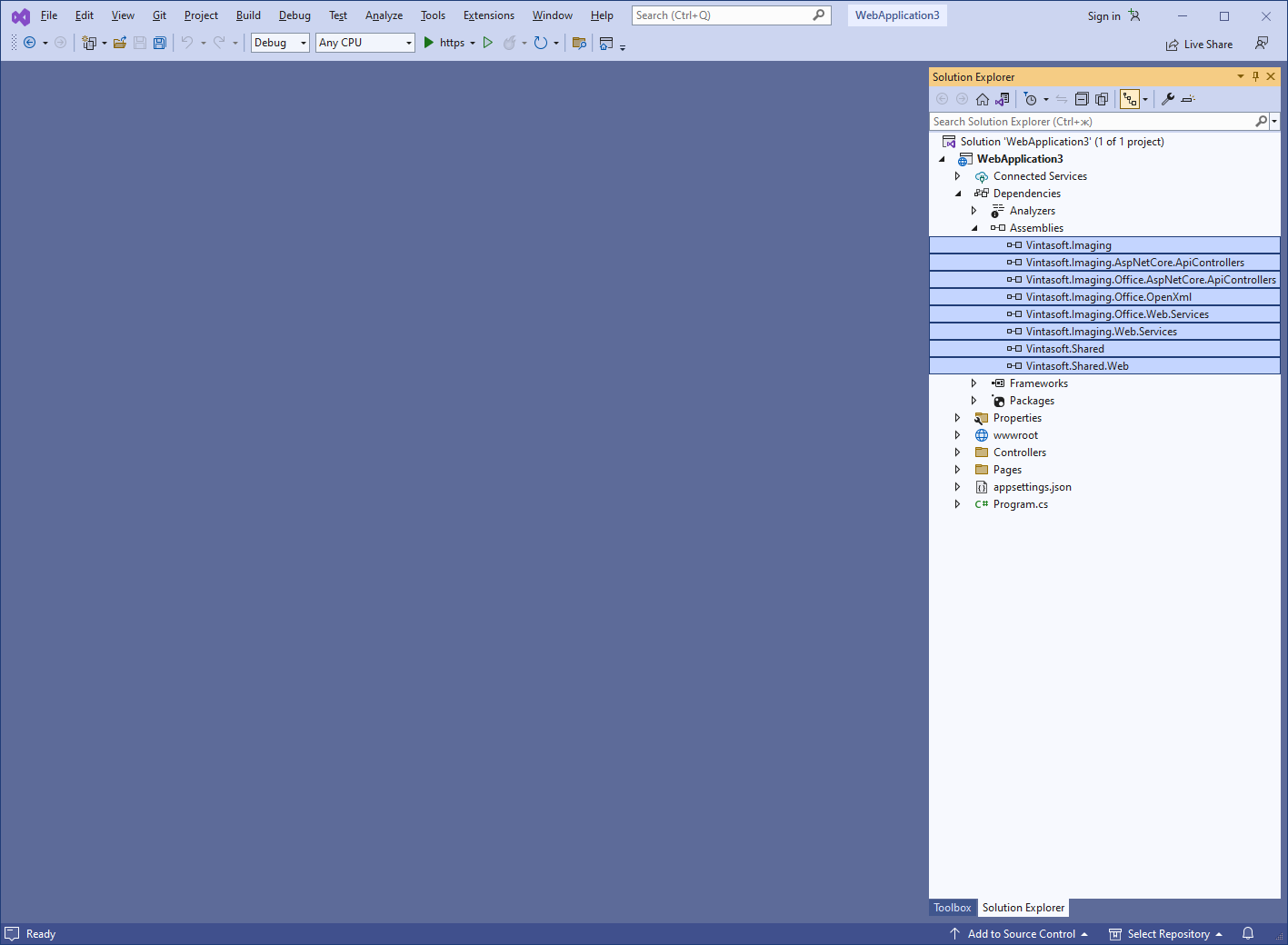Screen dimensions: 1288x945
Task: Click Sign in at top right
Action: point(1103,16)
